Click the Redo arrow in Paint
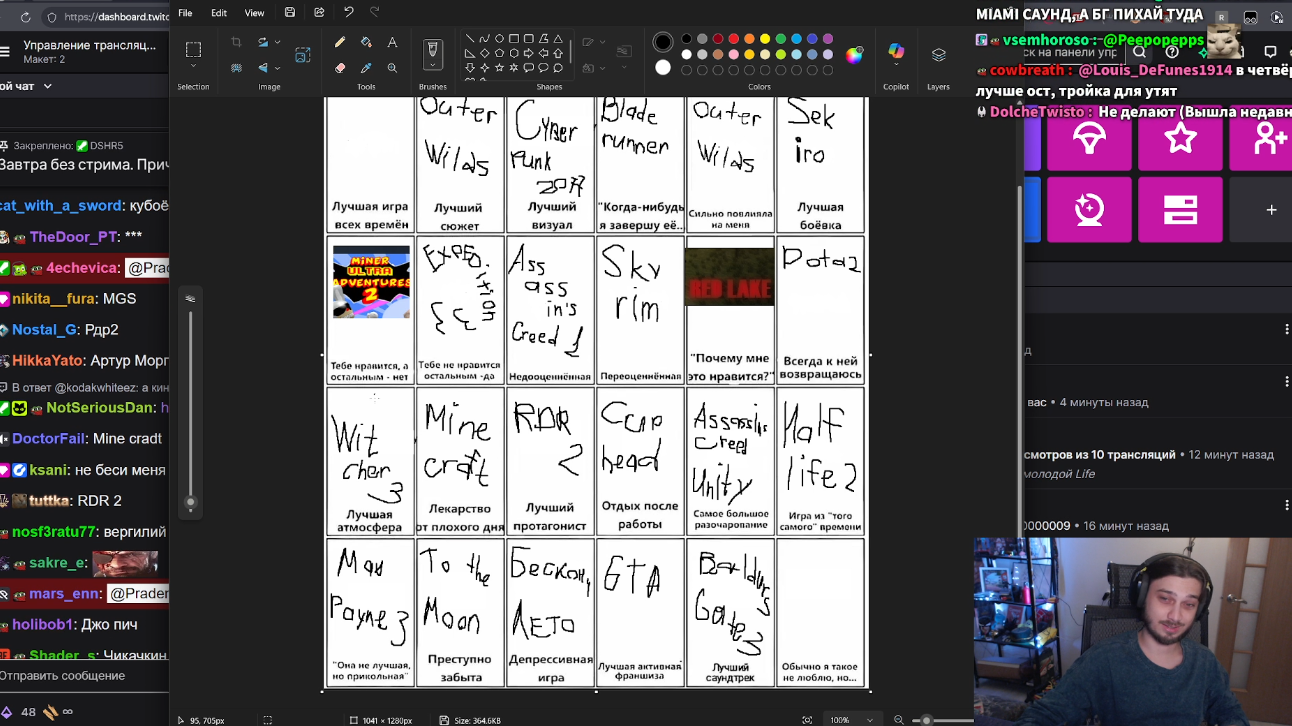The image size is (1292, 726). tap(375, 13)
